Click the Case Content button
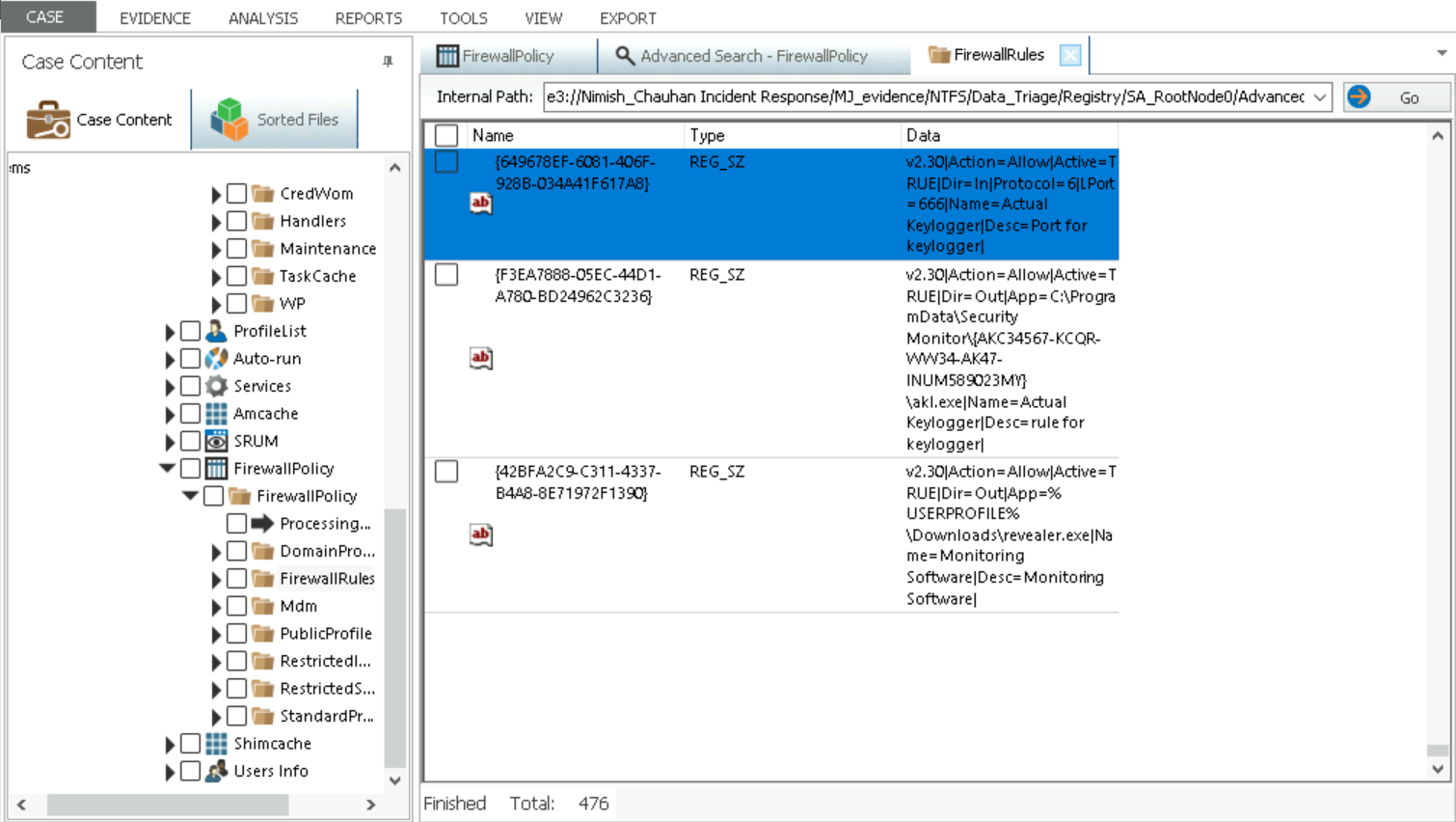 (99, 120)
